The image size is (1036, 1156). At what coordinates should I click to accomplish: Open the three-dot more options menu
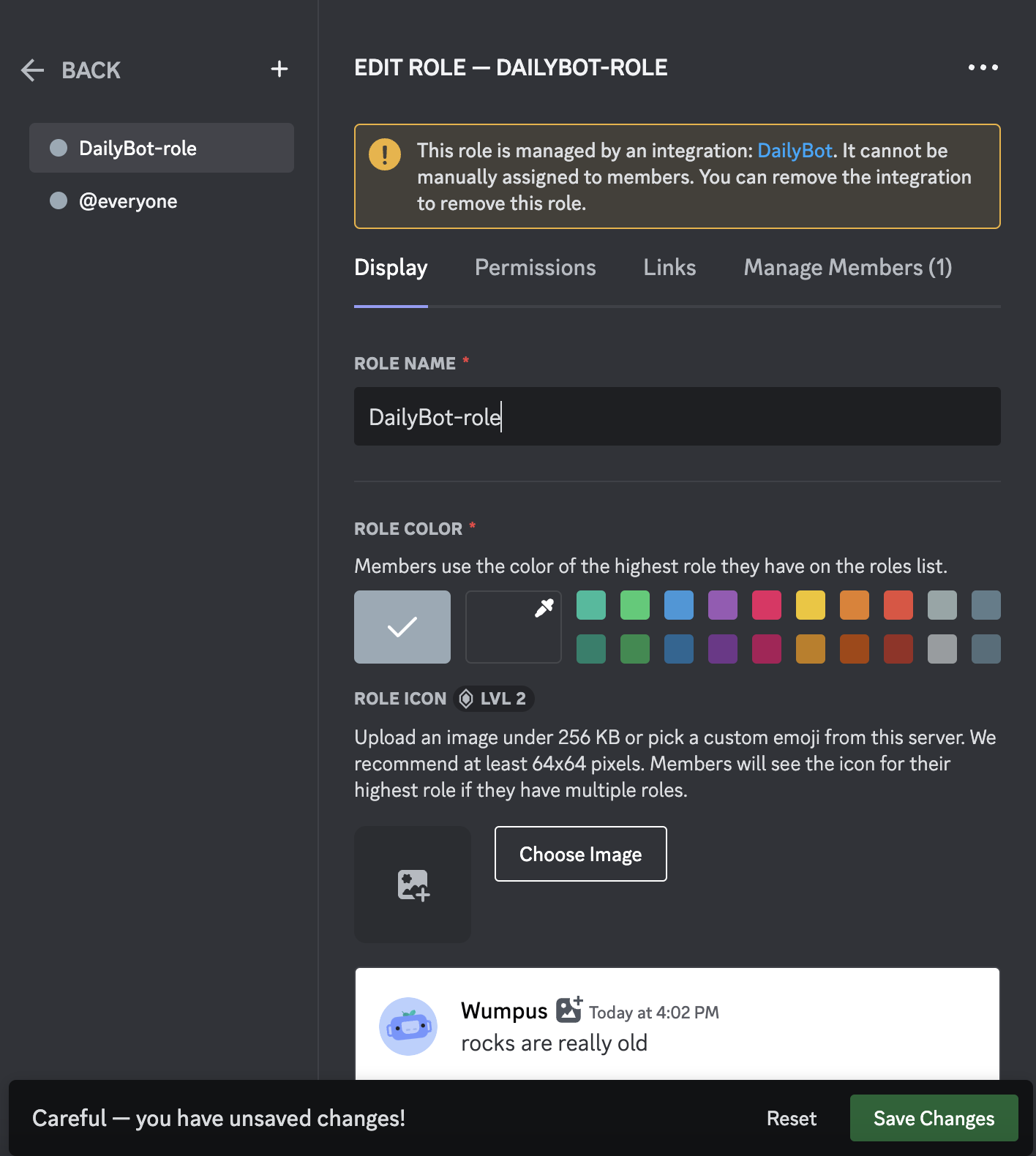coord(983,67)
